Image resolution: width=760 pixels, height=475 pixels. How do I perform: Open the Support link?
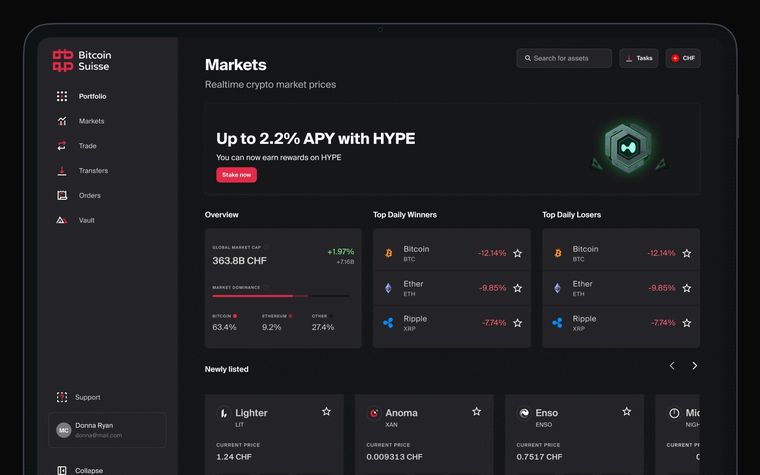(x=88, y=397)
